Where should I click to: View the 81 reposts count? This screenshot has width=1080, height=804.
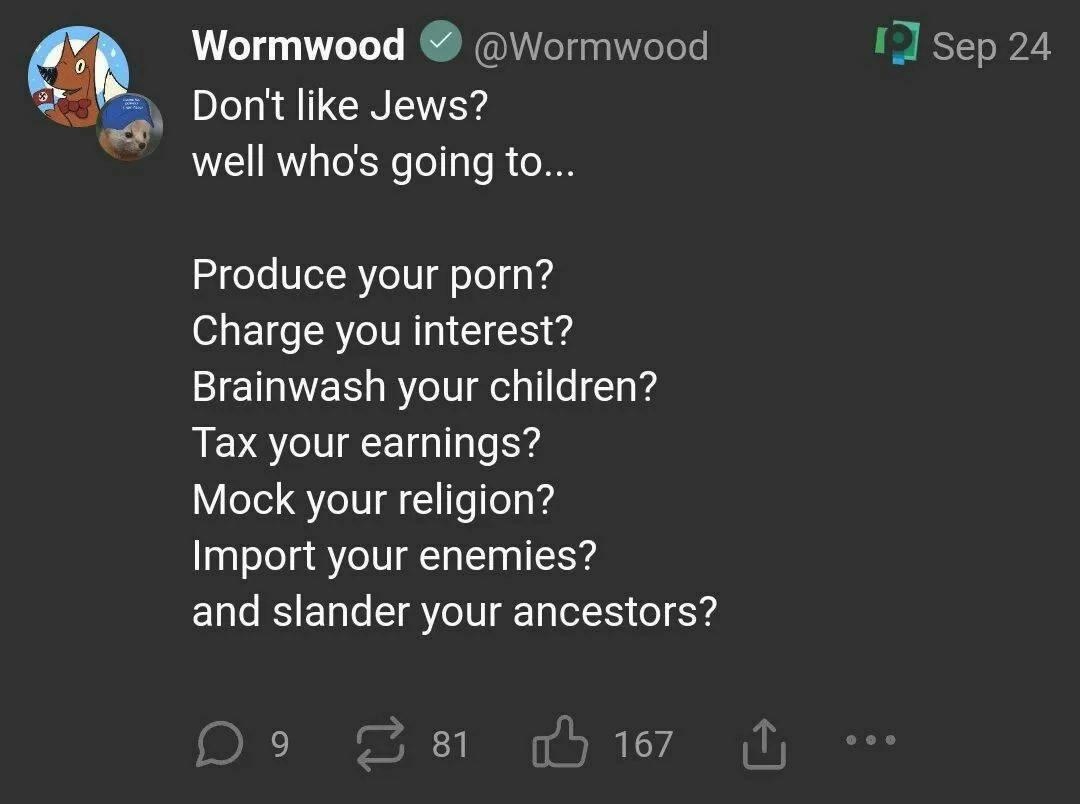pyautogui.click(x=450, y=745)
